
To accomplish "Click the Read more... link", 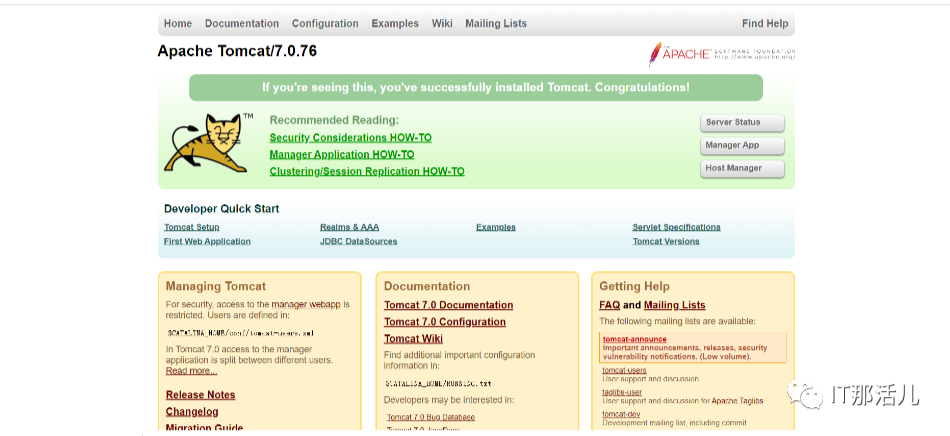I will point(191,371).
